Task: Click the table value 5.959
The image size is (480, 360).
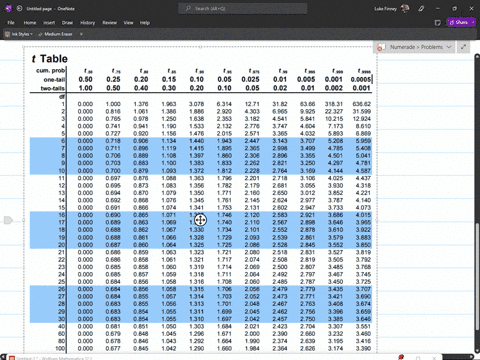Action: point(363,141)
